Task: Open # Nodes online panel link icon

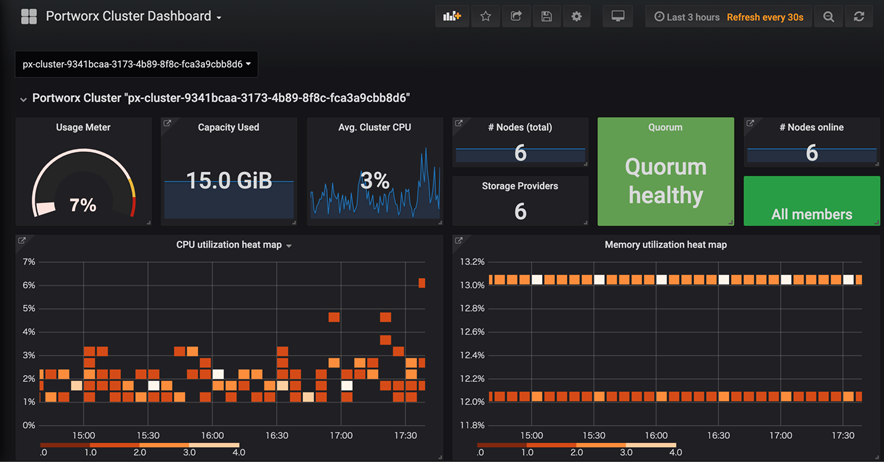Action: [x=750, y=124]
